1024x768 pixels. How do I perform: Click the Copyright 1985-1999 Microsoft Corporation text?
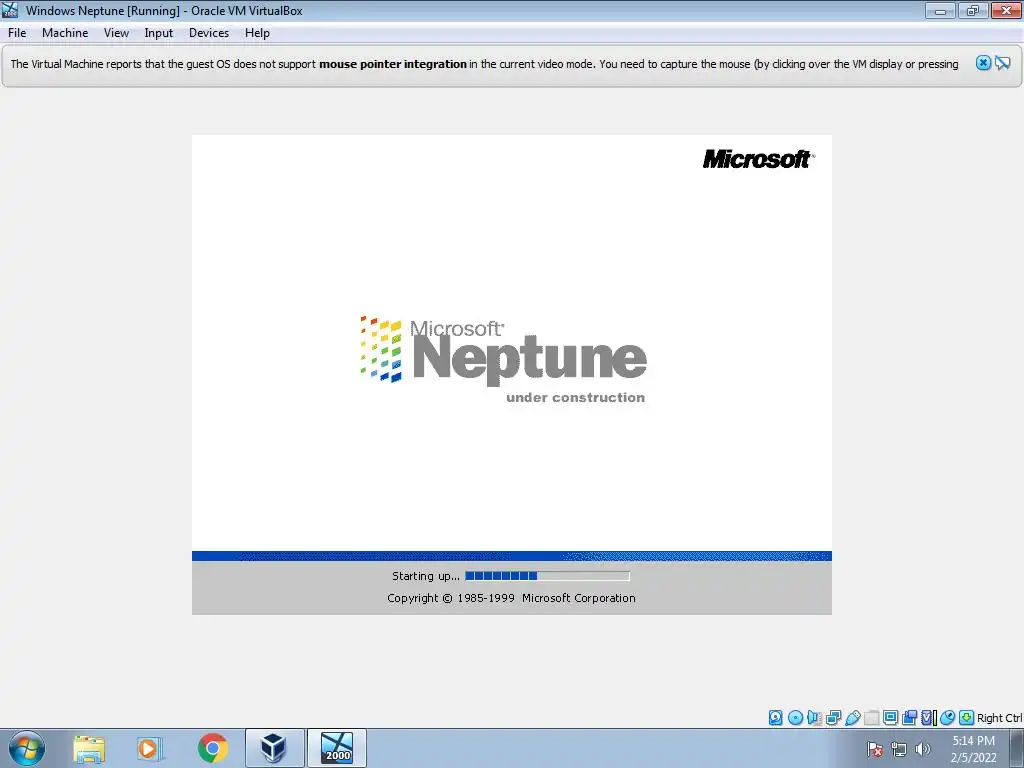(511, 598)
